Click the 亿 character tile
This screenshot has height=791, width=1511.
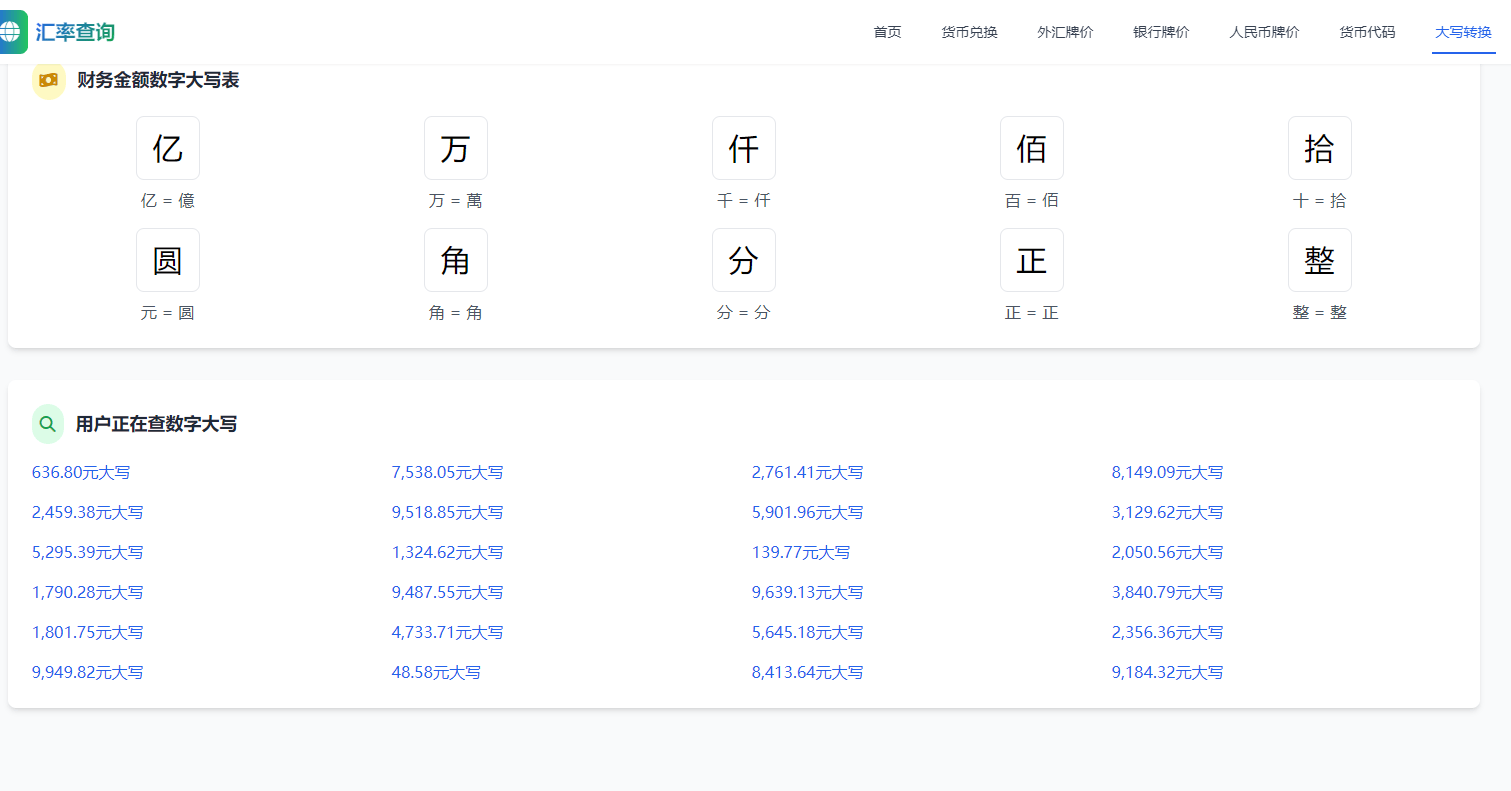(x=168, y=148)
